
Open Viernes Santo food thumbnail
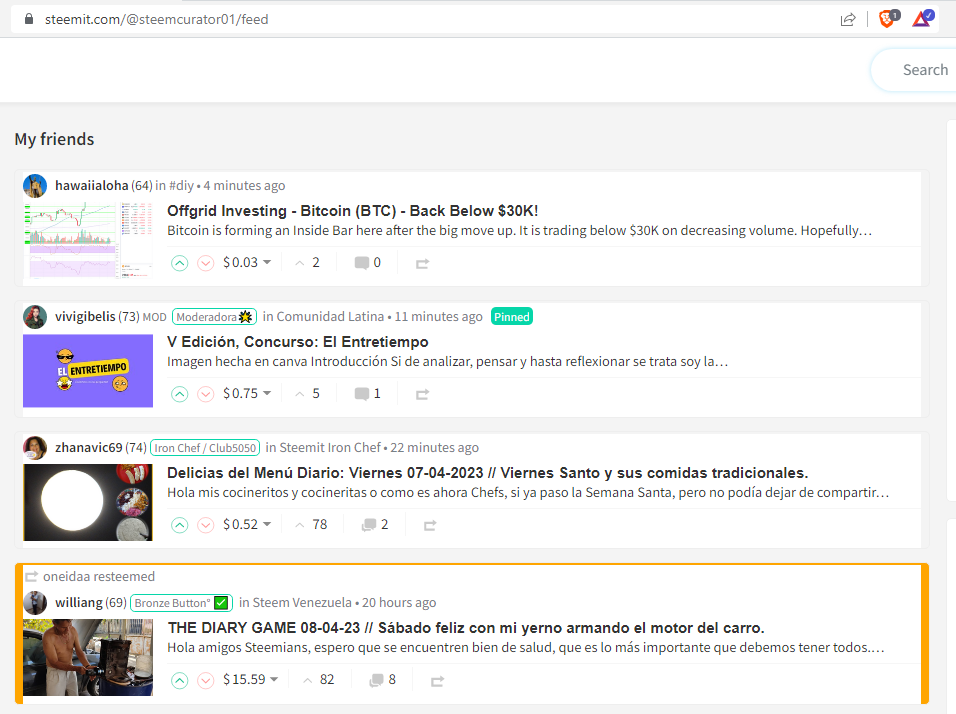(88, 502)
